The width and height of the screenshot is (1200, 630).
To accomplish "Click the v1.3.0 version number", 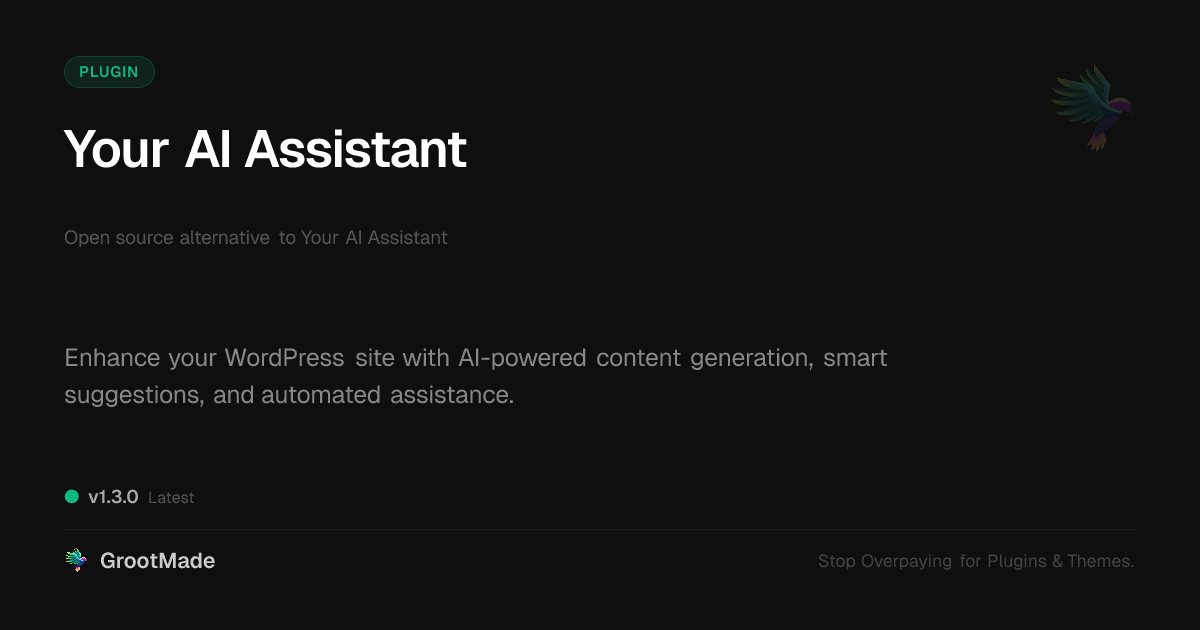I will click(x=113, y=497).
